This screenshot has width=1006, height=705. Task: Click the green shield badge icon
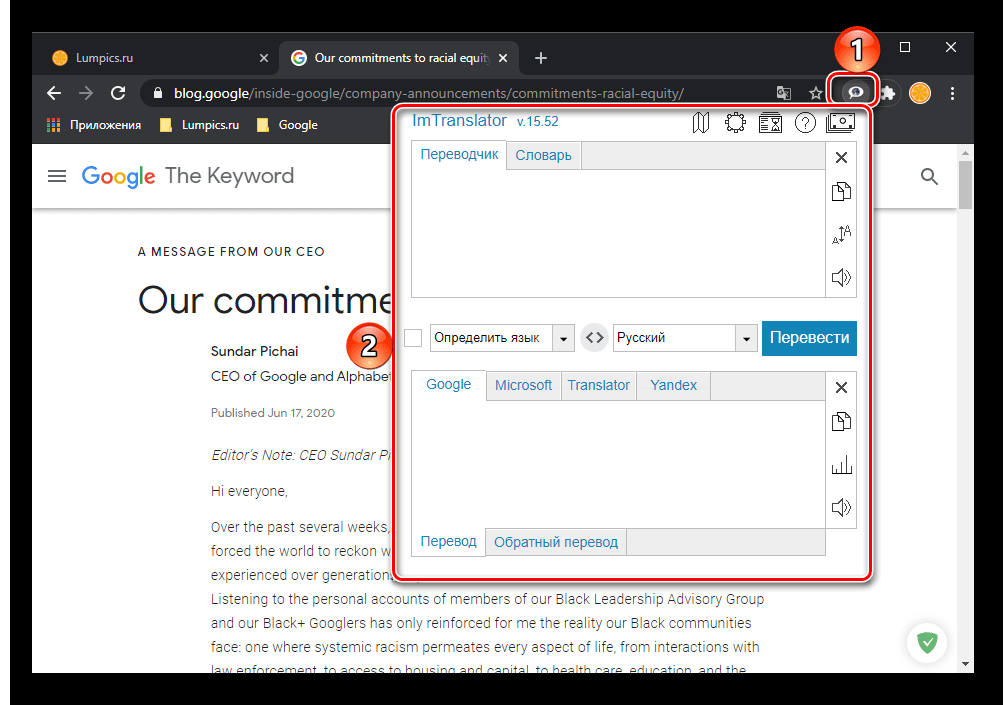(x=926, y=642)
